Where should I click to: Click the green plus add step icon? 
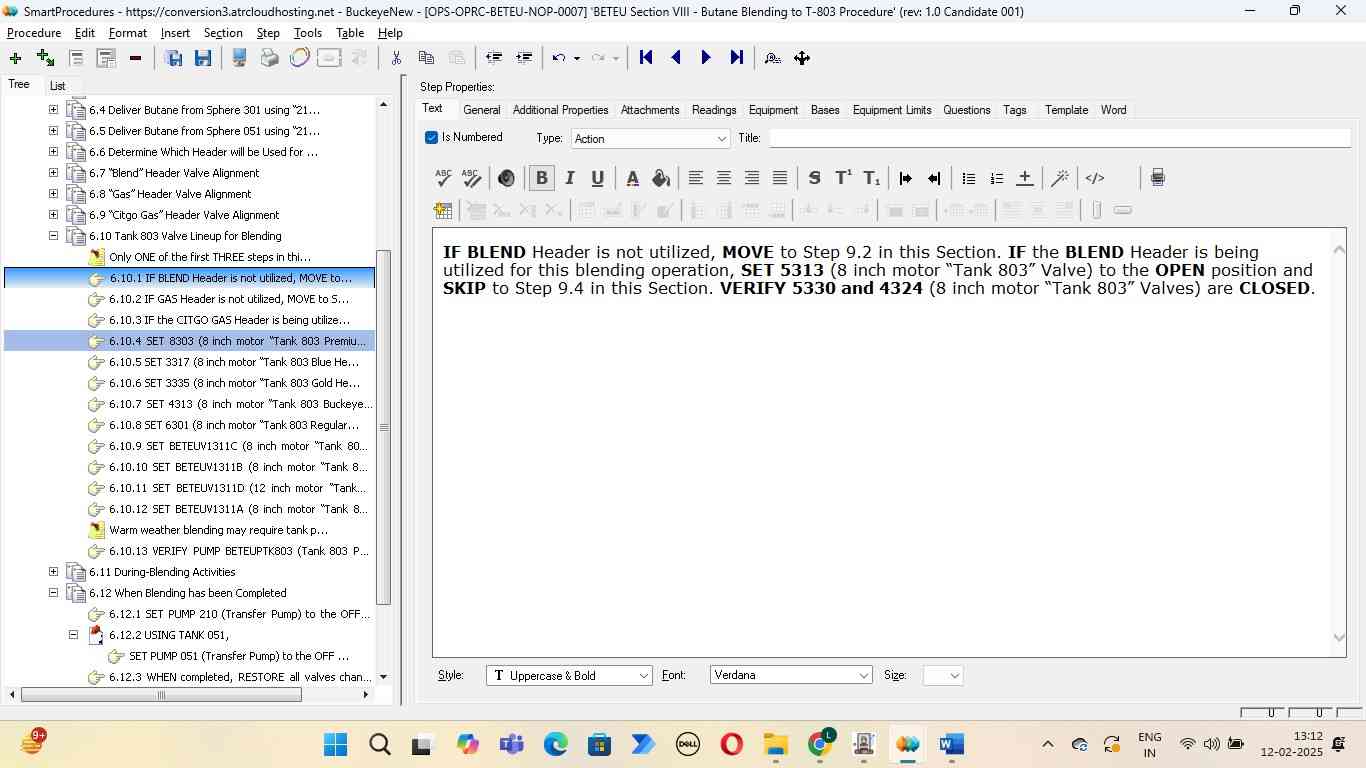click(x=15, y=58)
